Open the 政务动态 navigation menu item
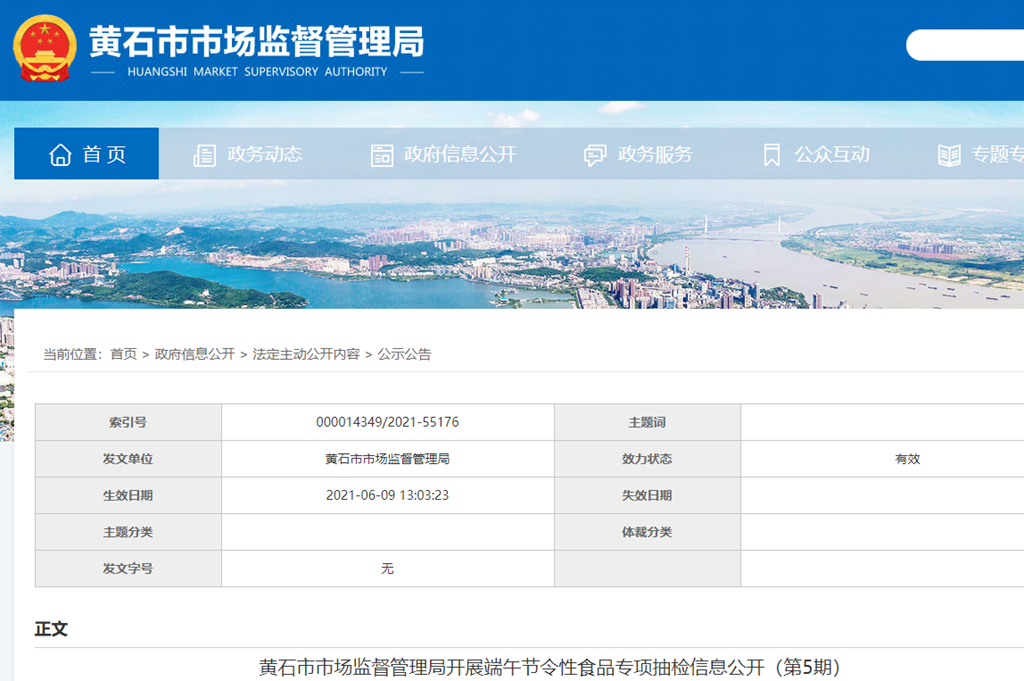Image resolution: width=1024 pixels, height=681 pixels. [x=265, y=155]
